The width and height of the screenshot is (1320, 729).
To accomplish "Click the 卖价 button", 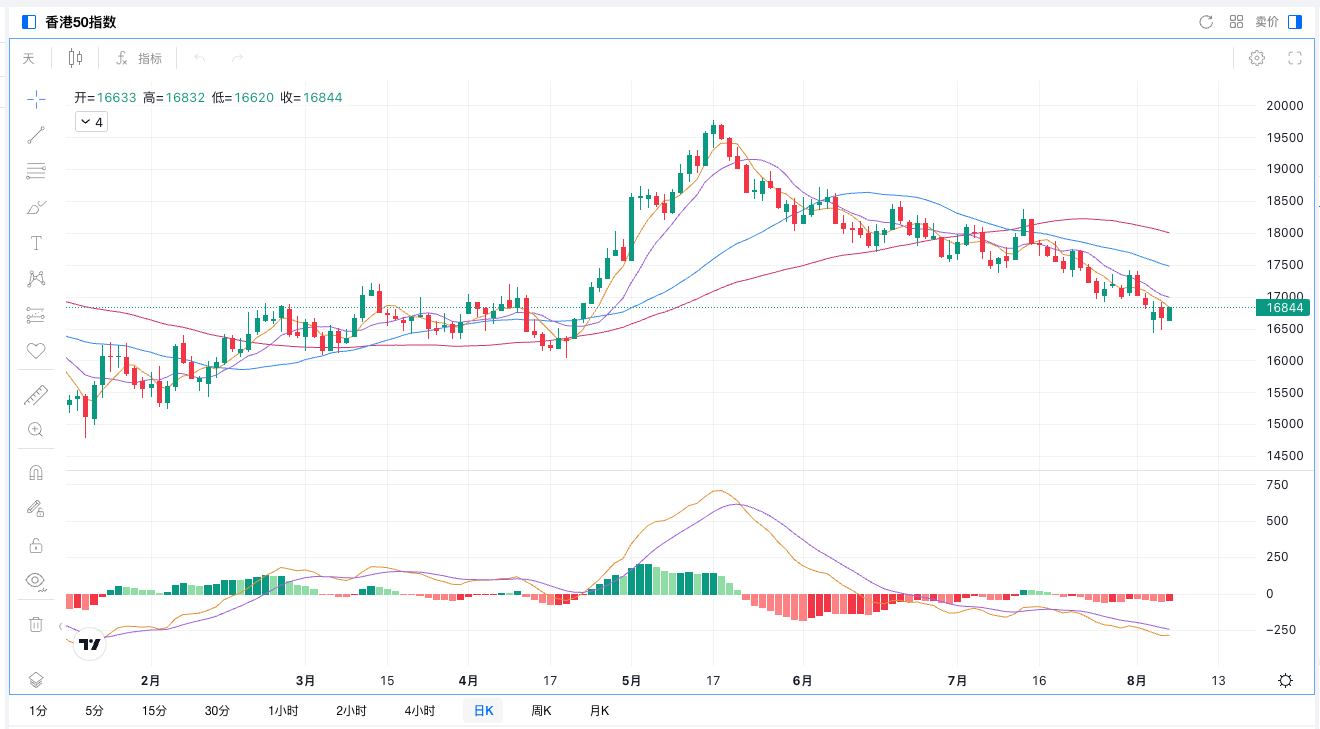I will [1267, 22].
